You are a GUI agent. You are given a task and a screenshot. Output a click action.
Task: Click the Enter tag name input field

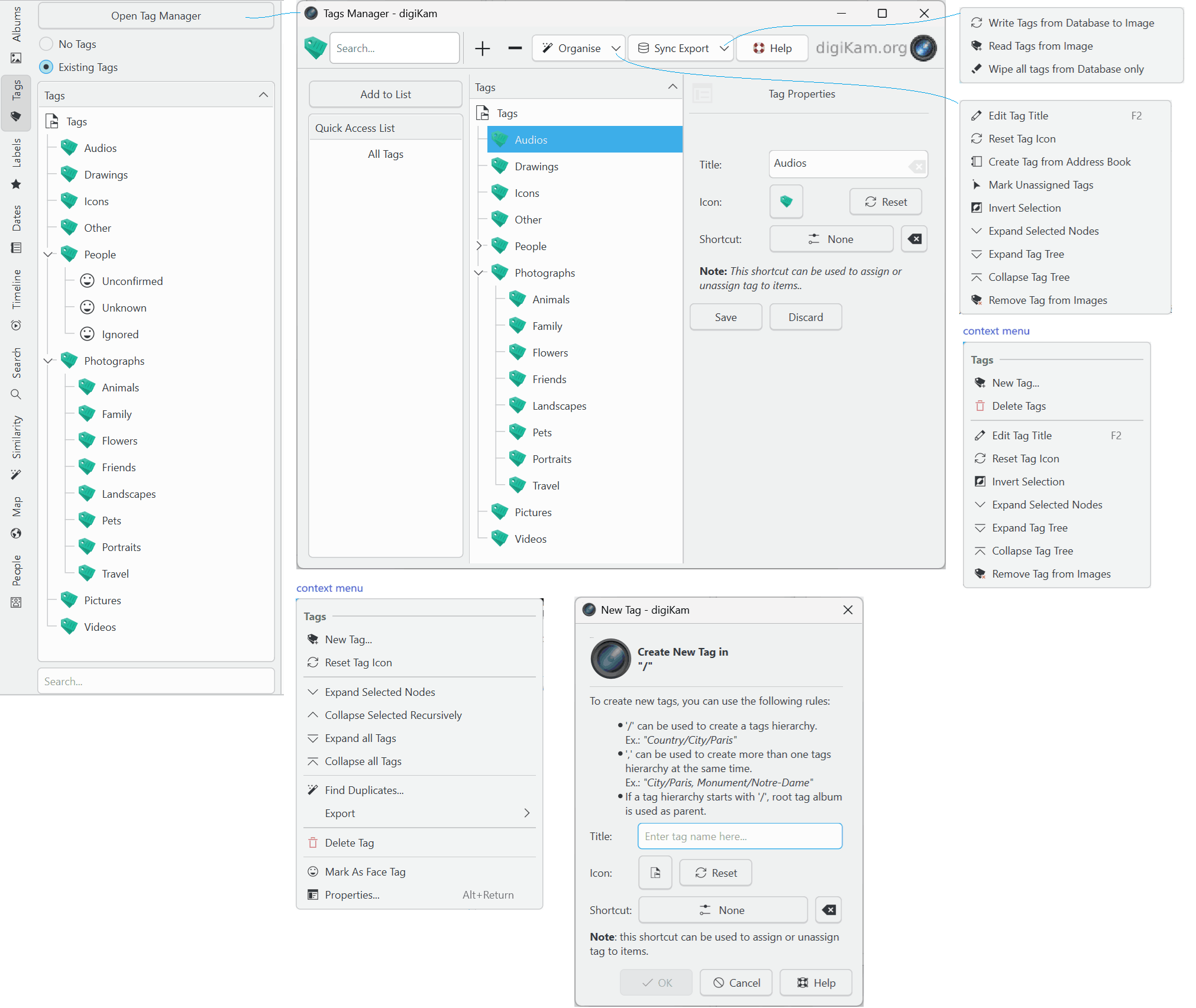click(739, 836)
